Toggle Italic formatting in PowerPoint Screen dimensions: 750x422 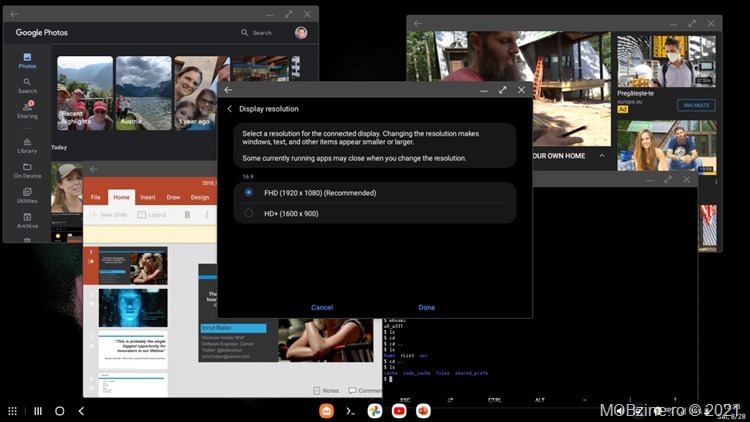[207, 215]
